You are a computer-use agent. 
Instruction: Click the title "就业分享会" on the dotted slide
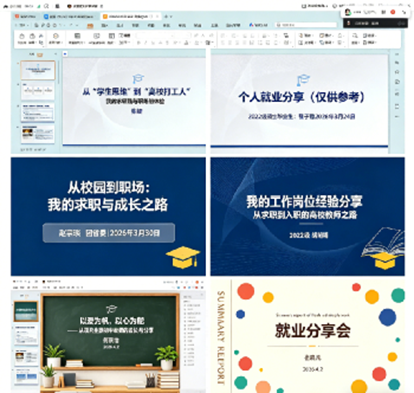pos(312,330)
